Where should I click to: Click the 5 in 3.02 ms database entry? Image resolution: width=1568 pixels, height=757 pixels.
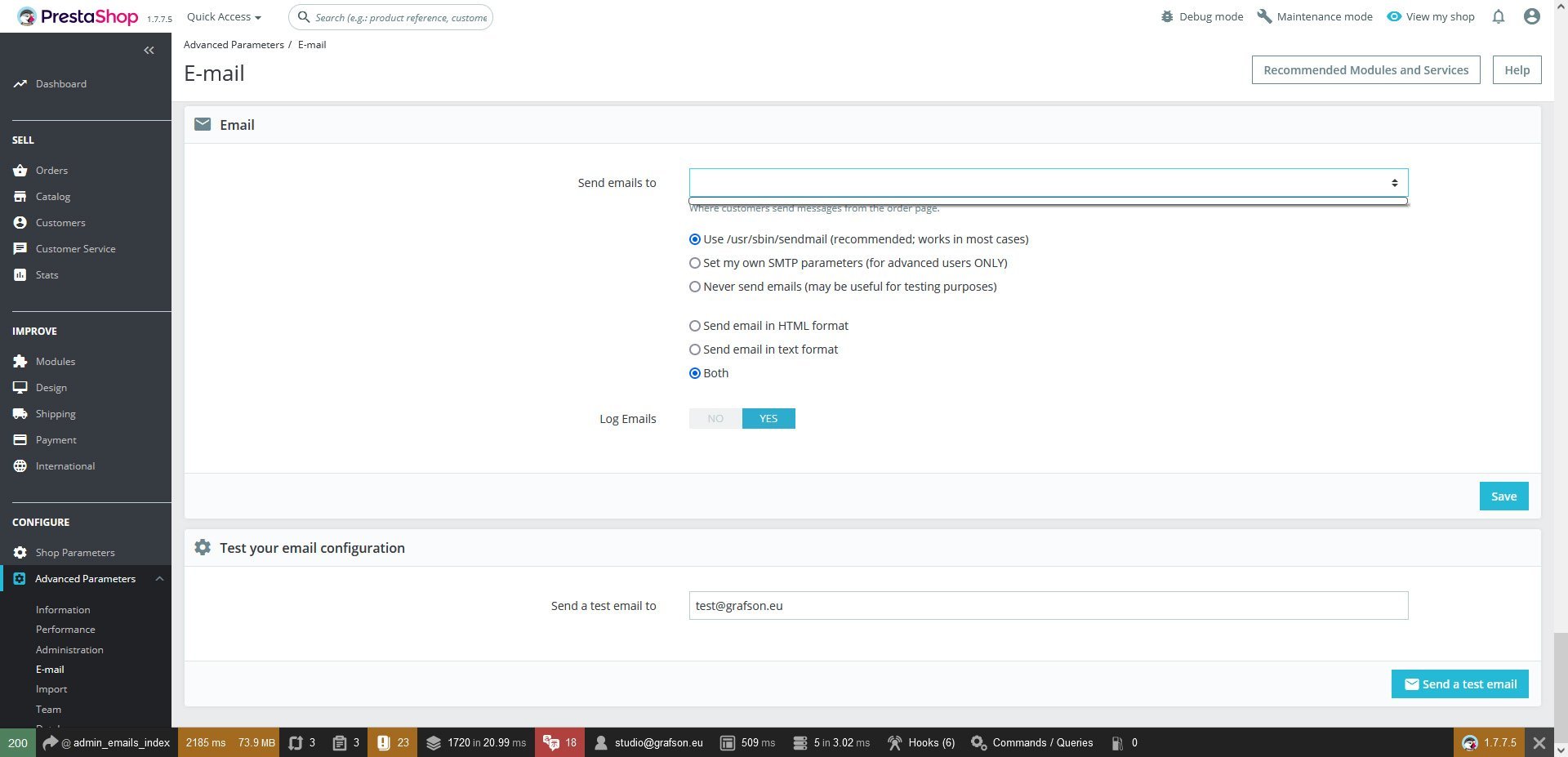(x=831, y=743)
